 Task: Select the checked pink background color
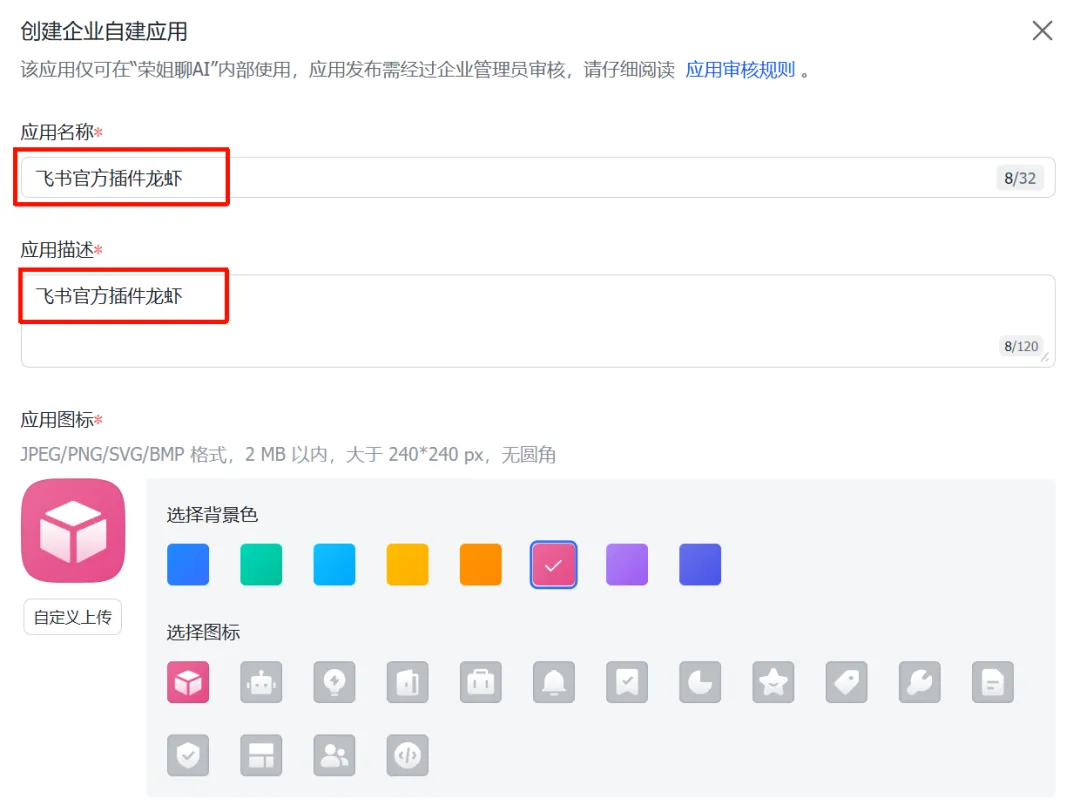click(554, 565)
